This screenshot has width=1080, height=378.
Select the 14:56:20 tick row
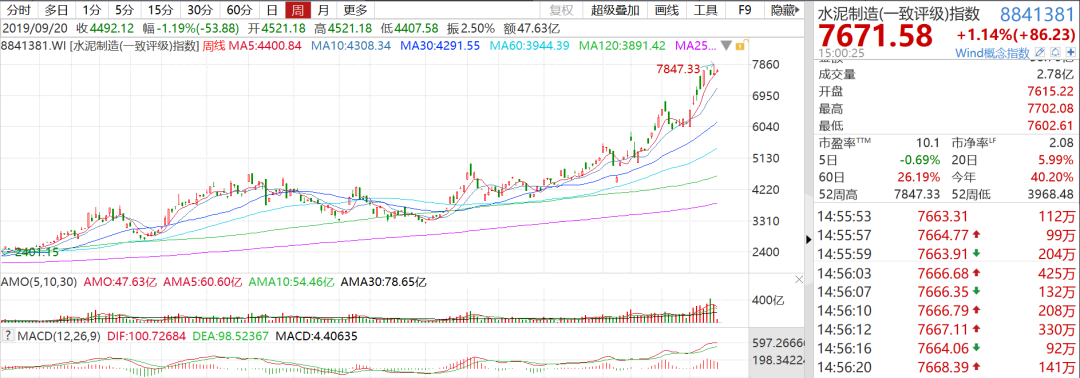946,368
